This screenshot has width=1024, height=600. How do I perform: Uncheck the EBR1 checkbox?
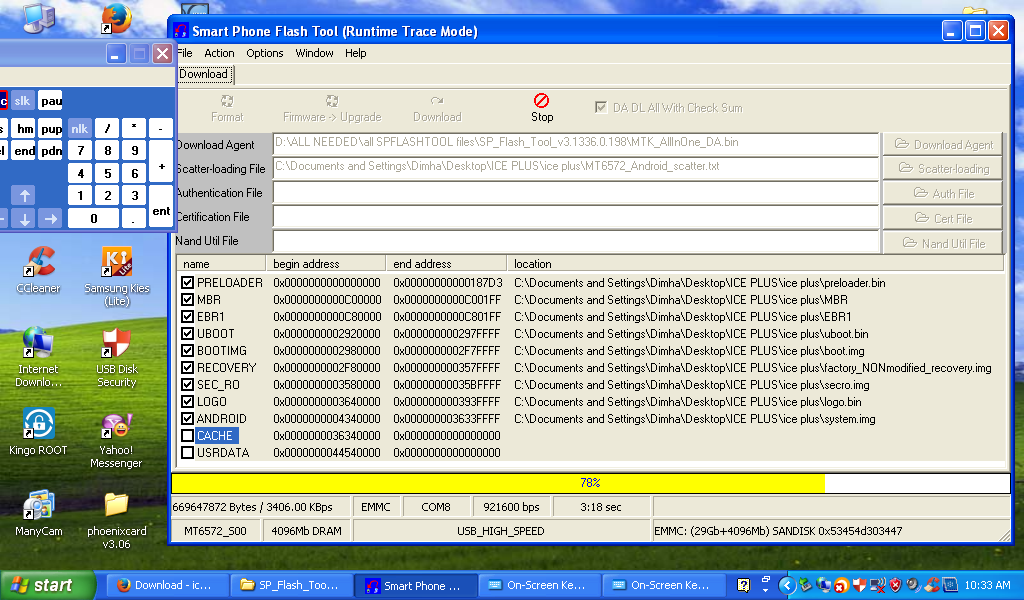click(x=187, y=317)
